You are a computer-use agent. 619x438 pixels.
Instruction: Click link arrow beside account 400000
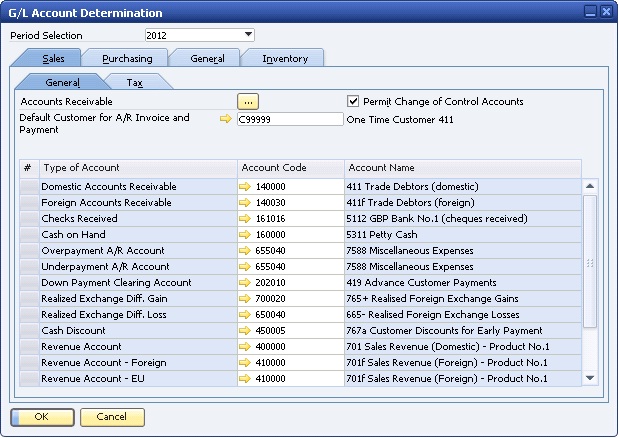point(245,346)
